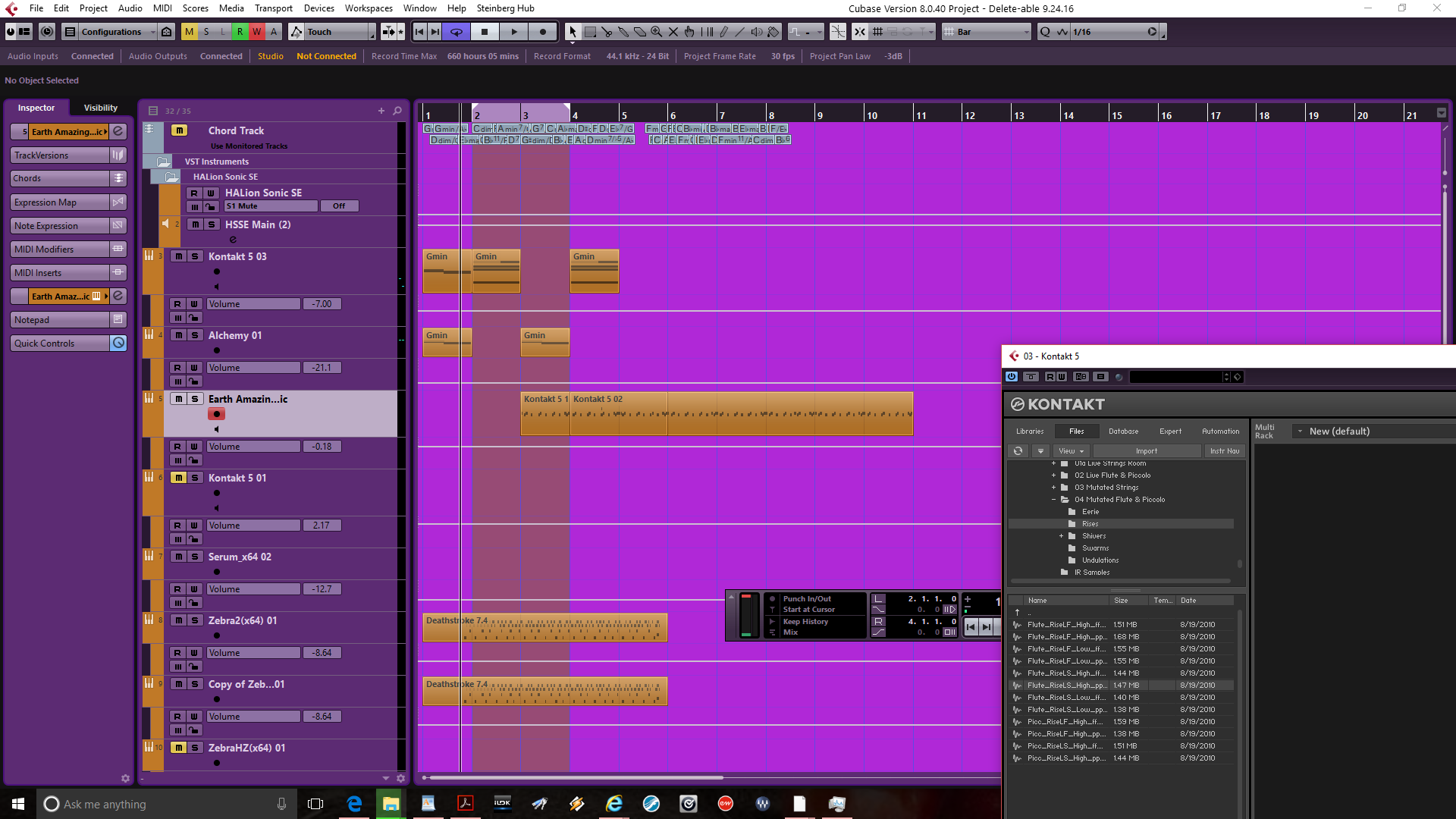Click the transport Record button
The width and height of the screenshot is (1456, 819).
[x=542, y=32]
